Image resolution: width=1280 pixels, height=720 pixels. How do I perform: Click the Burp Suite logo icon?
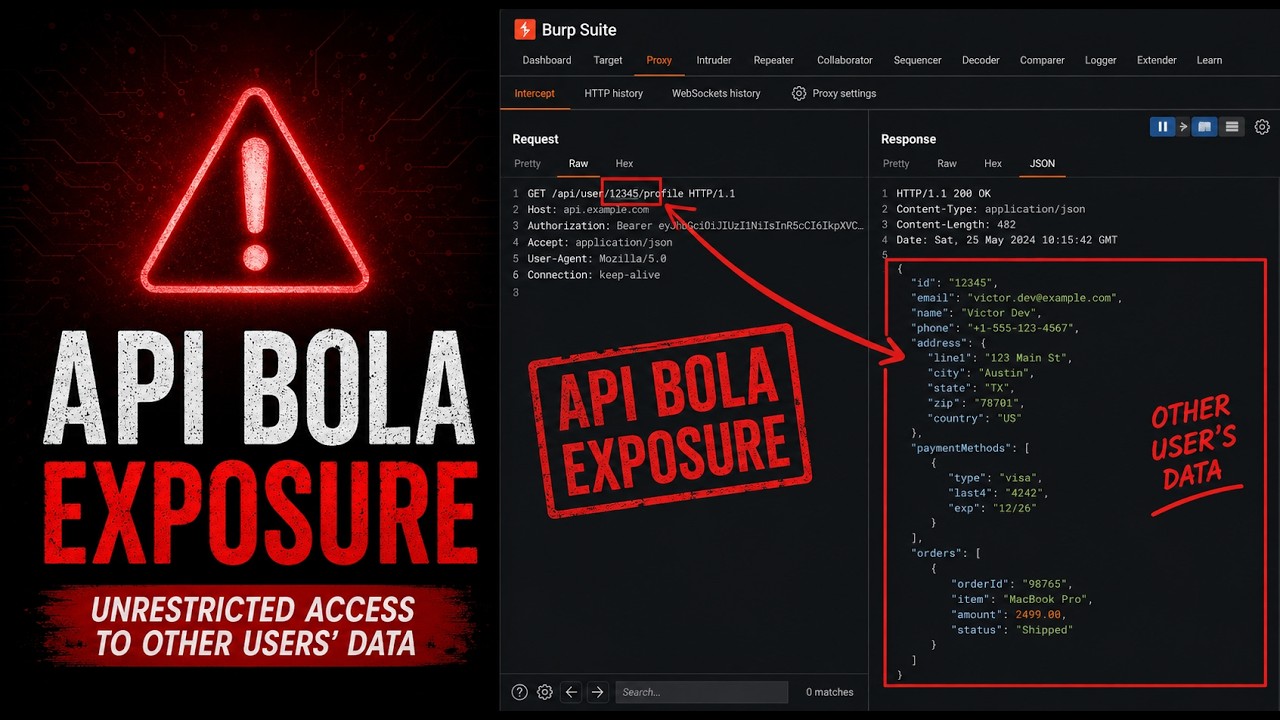[524, 29]
